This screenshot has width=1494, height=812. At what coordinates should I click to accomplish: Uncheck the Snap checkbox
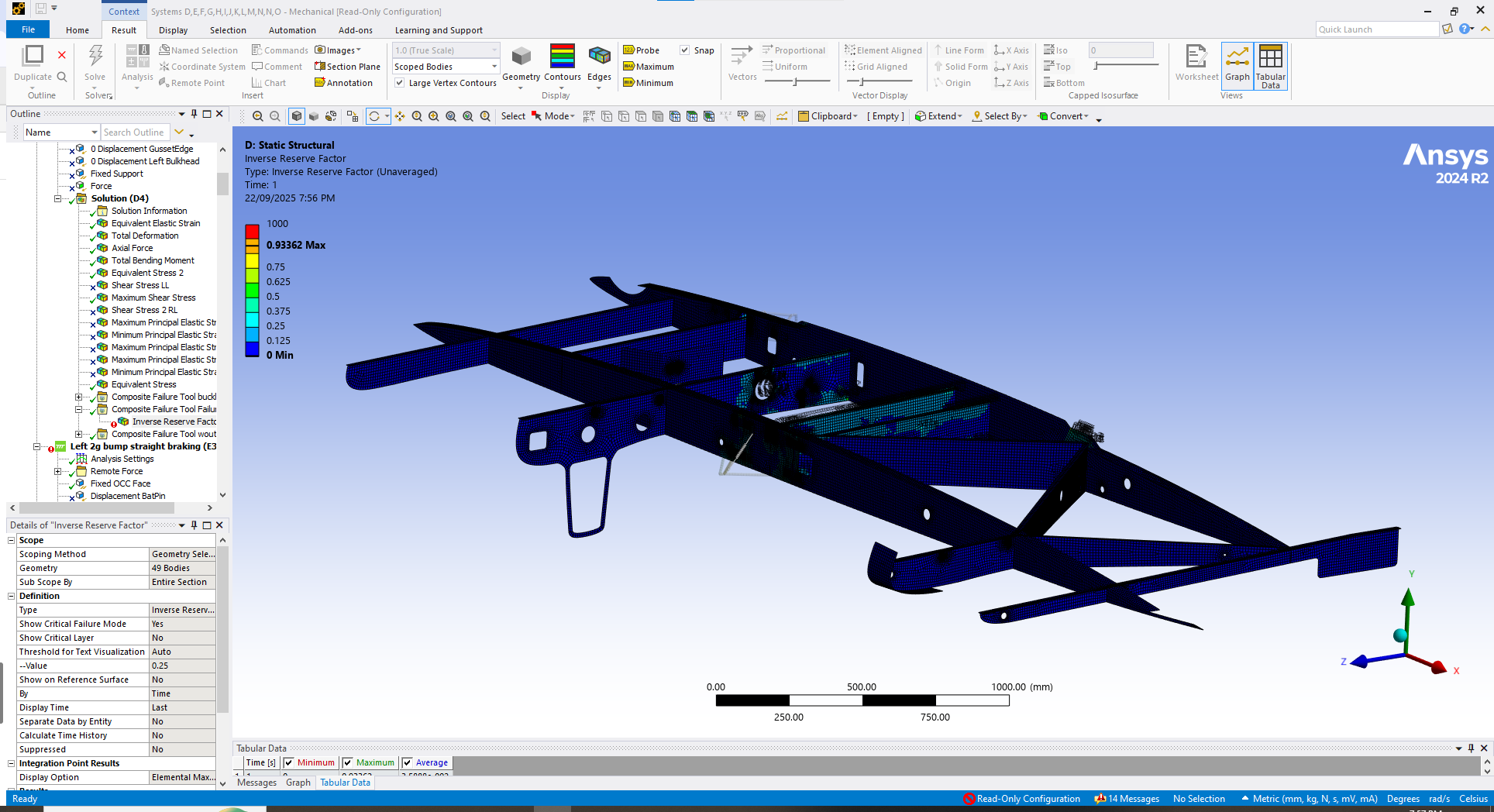685,50
